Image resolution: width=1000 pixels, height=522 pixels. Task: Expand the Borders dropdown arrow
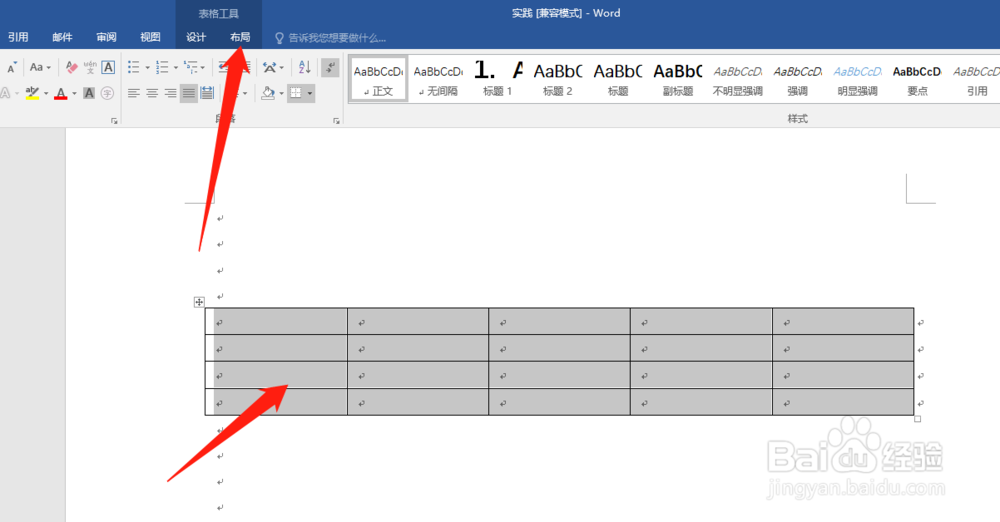pos(310,94)
